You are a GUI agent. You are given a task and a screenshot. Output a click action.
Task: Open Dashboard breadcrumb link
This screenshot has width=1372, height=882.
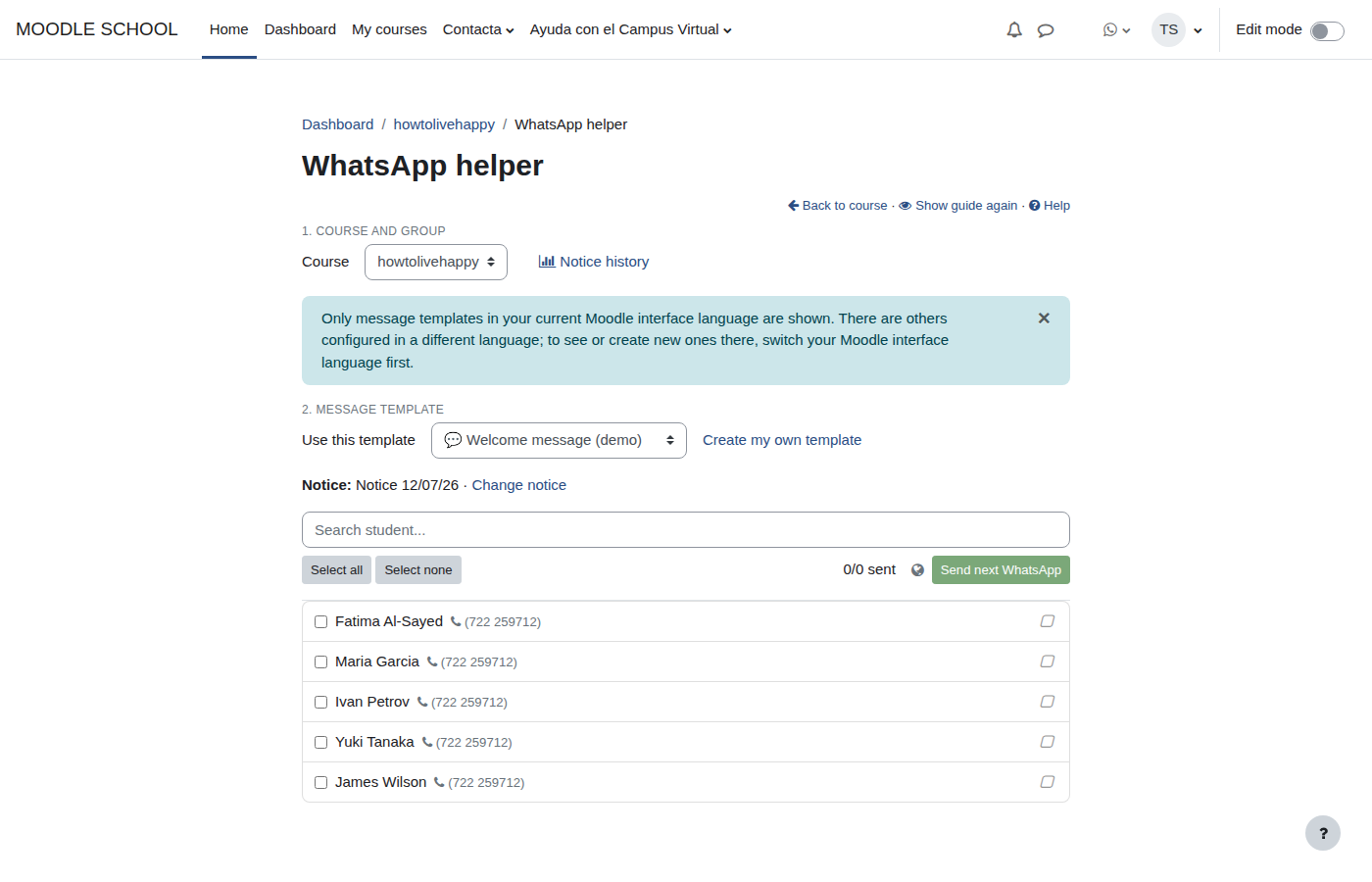[x=337, y=124]
